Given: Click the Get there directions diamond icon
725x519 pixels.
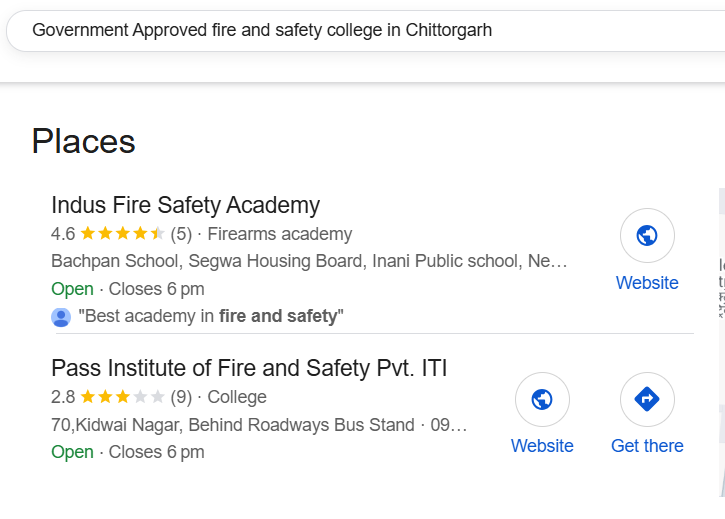Looking at the screenshot, I should [x=647, y=399].
